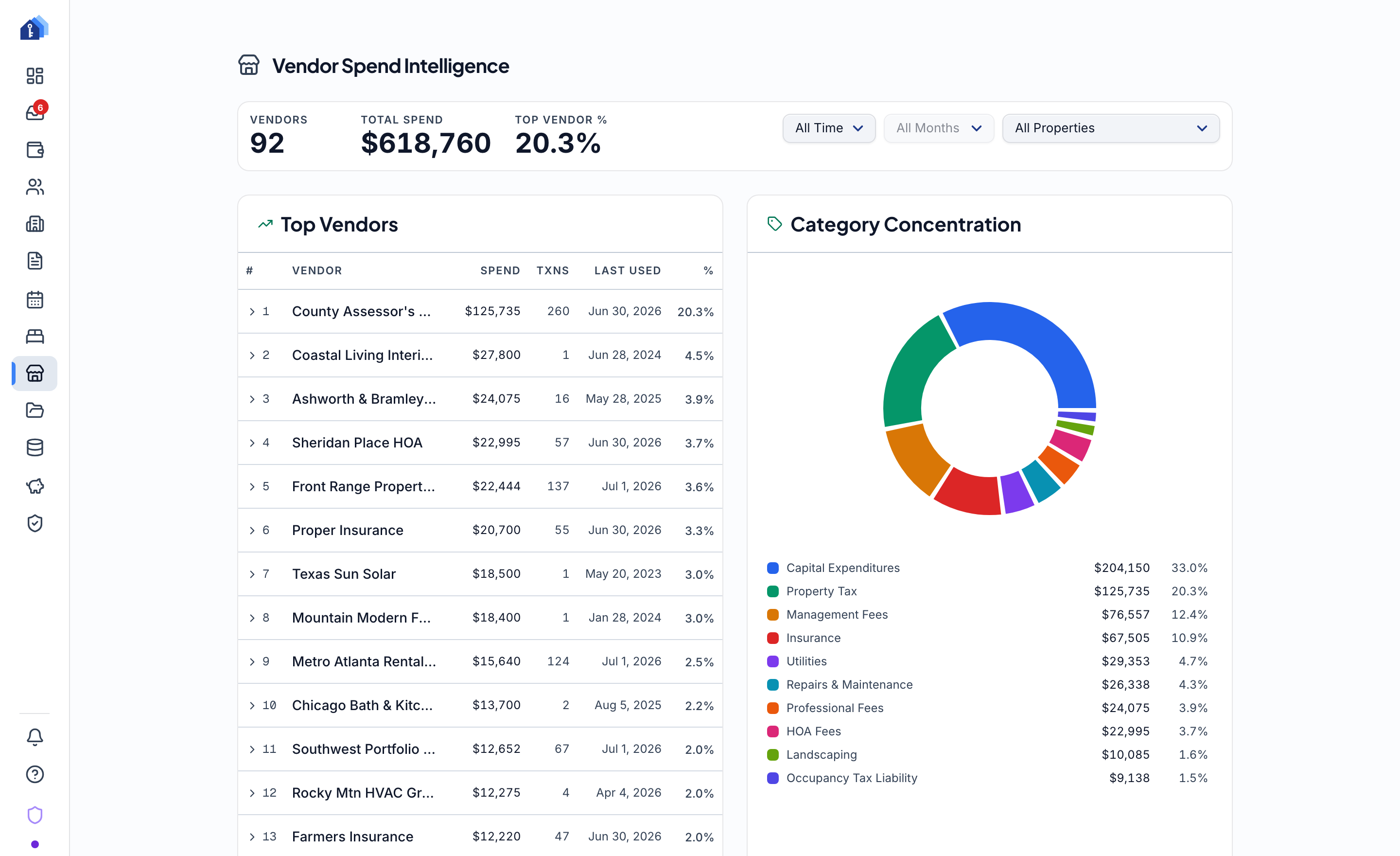The width and height of the screenshot is (1400, 856).
Task: Open the notifications bell icon
Action: 35,737
